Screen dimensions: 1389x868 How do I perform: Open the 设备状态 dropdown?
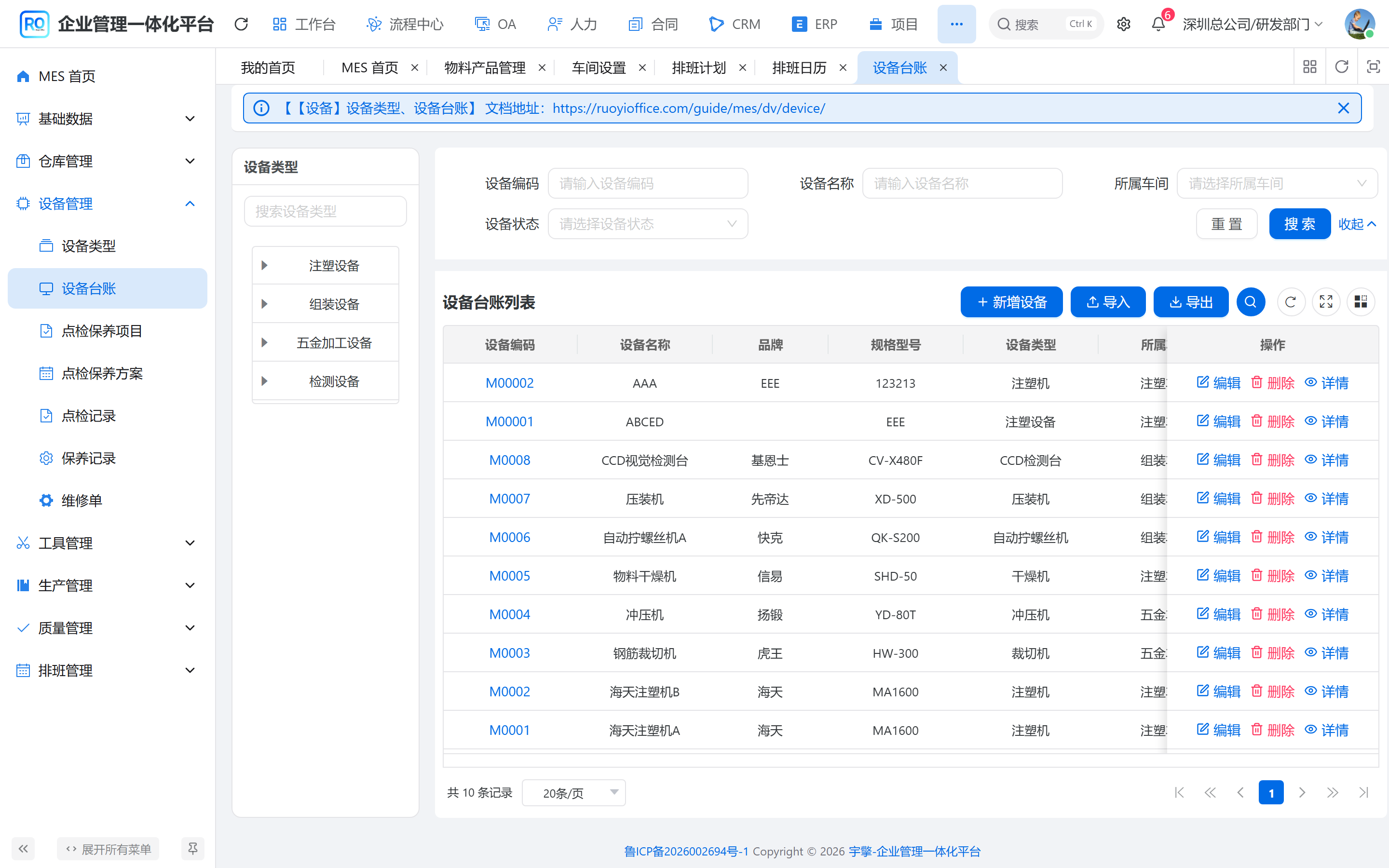pyautogui.click(x=648, y=224)
